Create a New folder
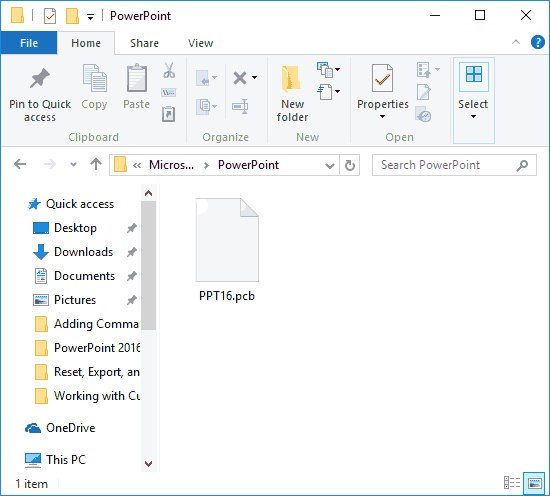This screenshot has height=496, width=550. 292,93
